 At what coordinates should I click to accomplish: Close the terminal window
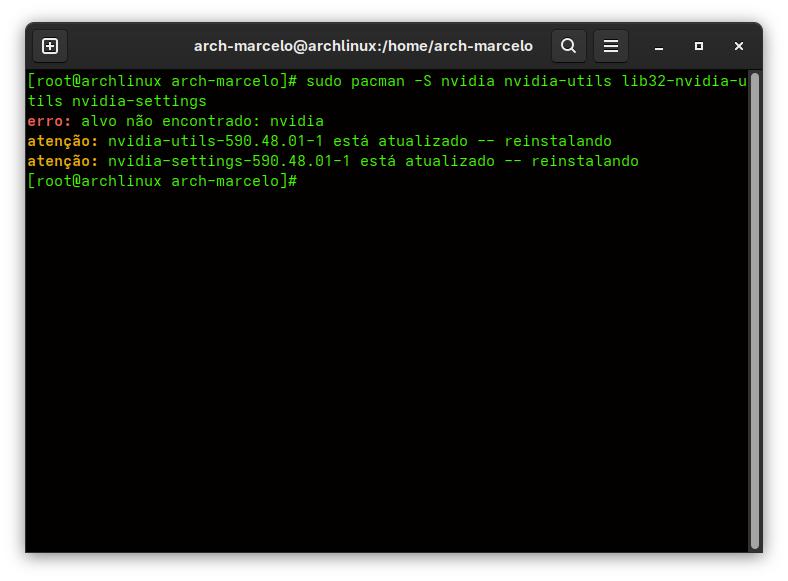click(x=739, y=46)
